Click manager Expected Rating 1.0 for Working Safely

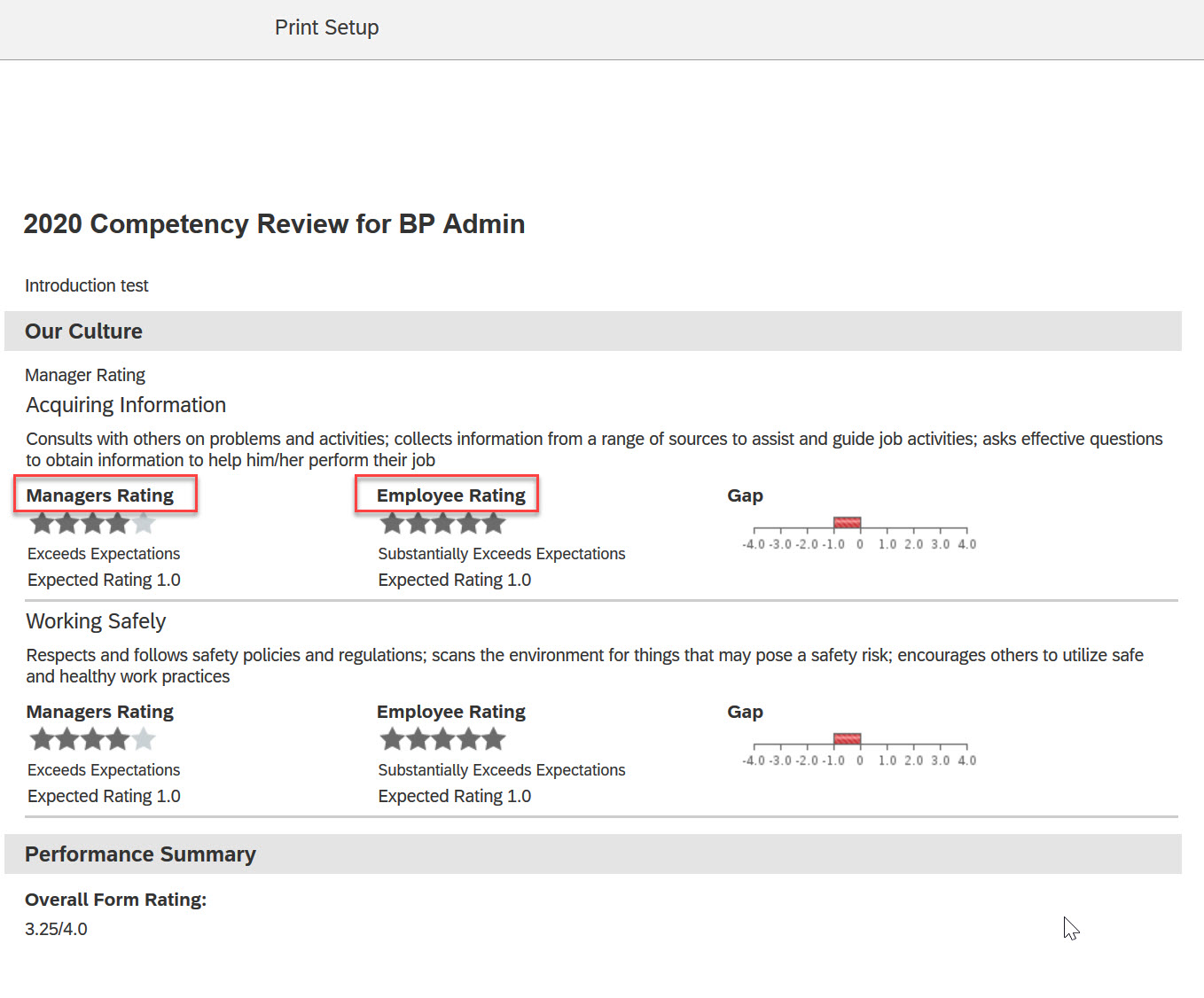104,796
